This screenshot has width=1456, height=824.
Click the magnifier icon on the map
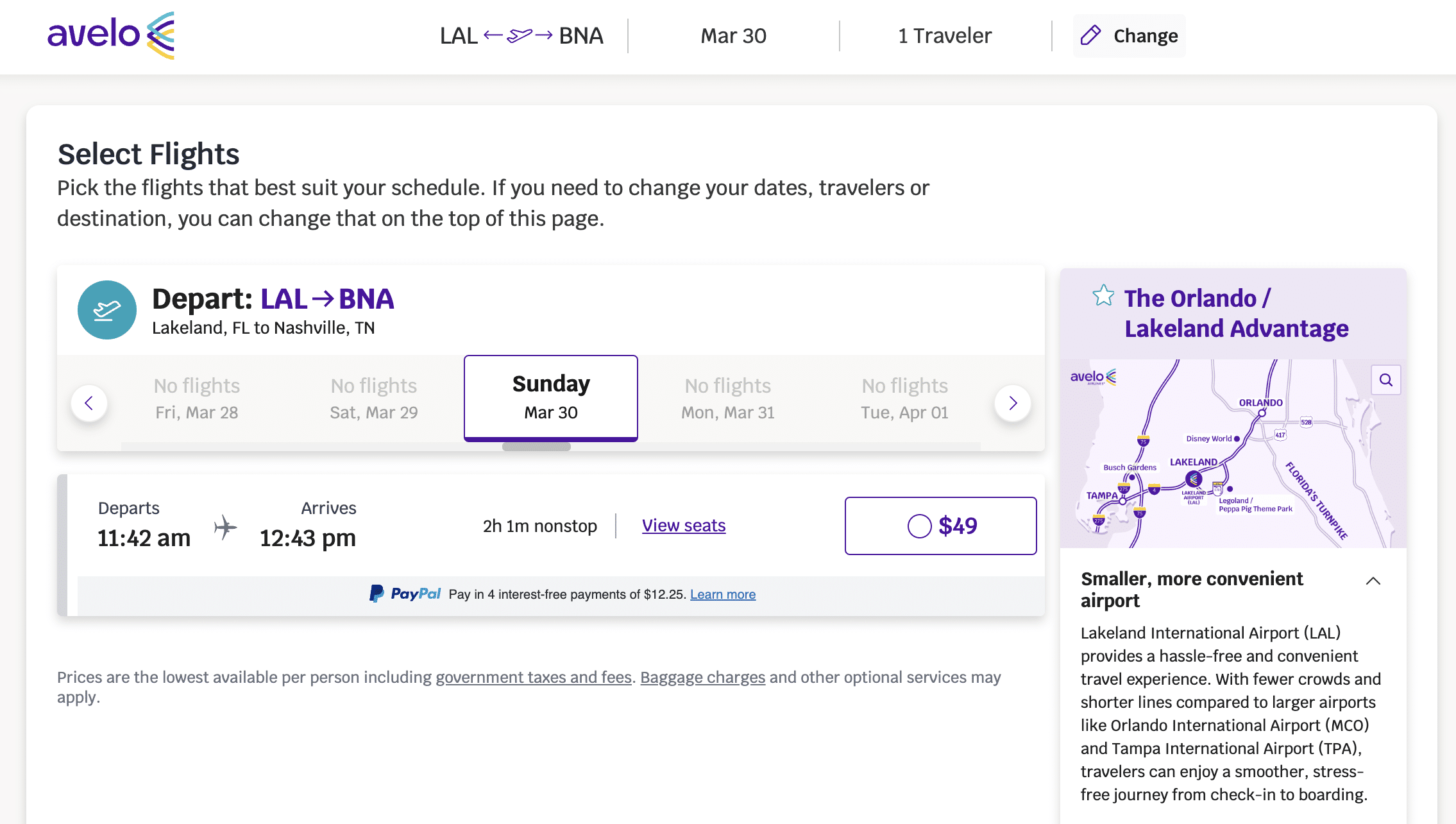tap(1385, 380)
